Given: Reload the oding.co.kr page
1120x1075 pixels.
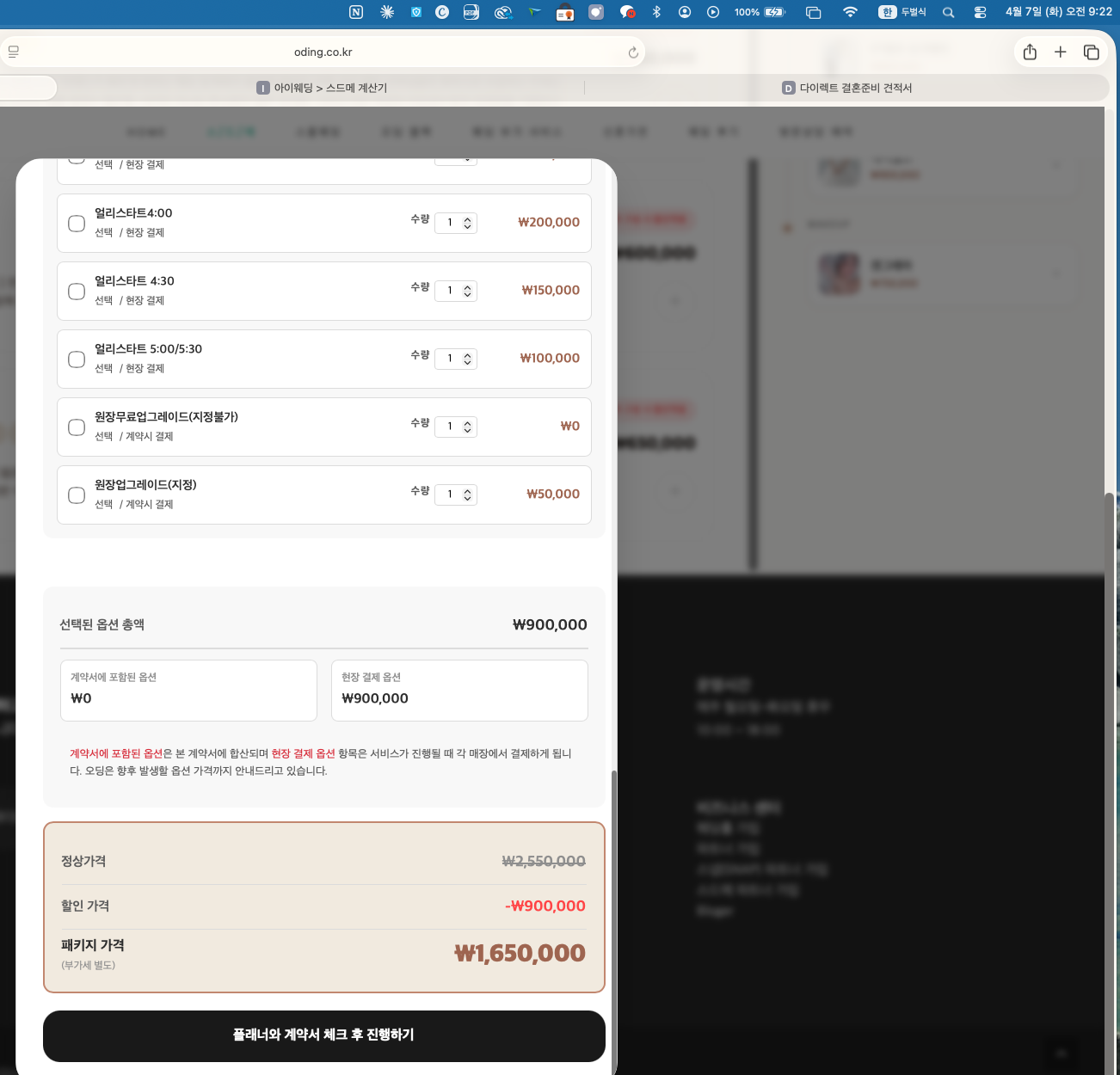Looking at the screenshot, I should click(633, 52).
